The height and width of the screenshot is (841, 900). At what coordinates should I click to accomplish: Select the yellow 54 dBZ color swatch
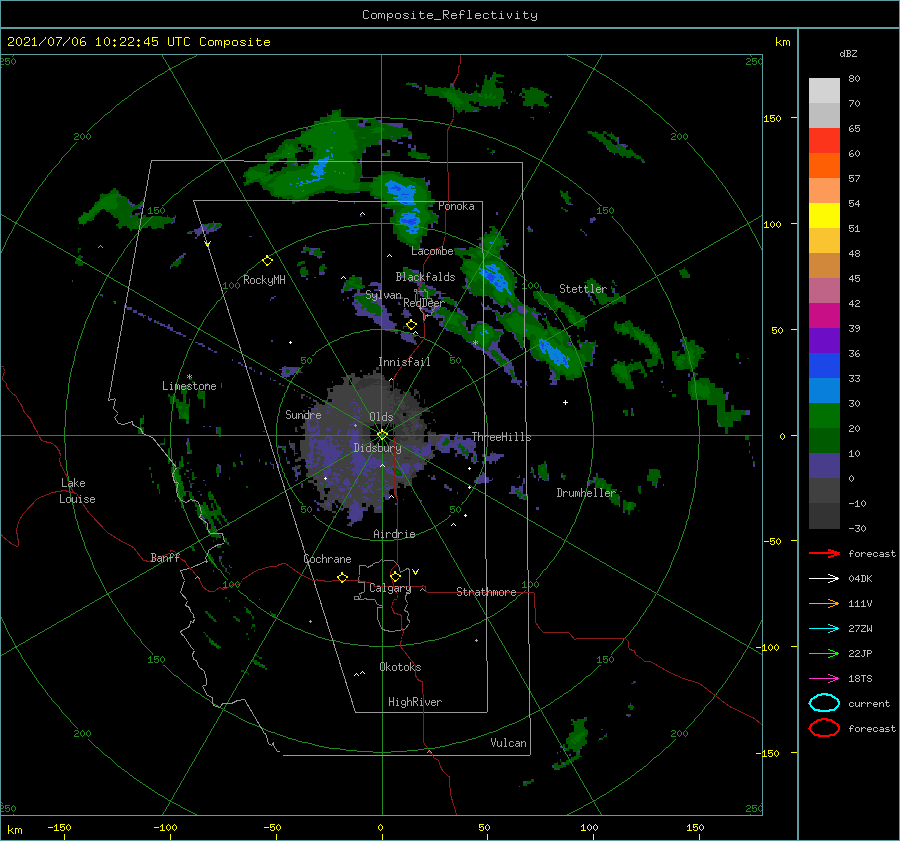[x=824, y=216]
